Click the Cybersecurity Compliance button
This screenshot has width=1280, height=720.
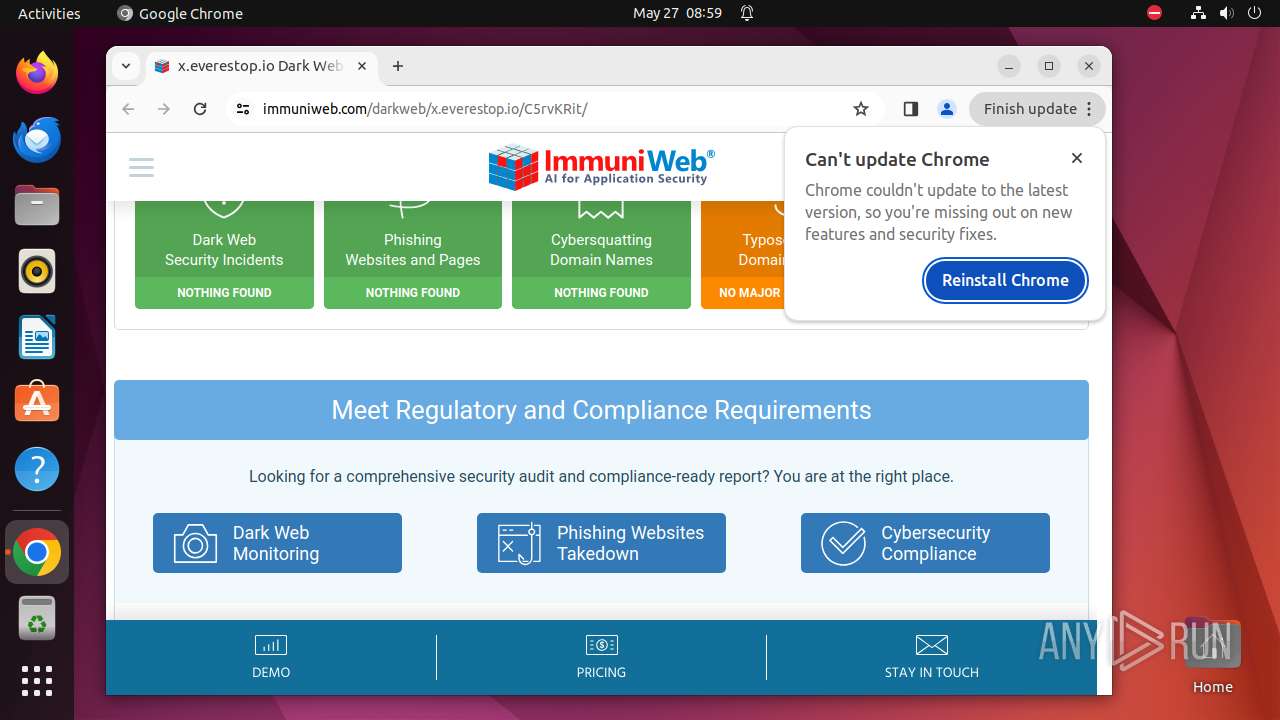click(925, 543)
